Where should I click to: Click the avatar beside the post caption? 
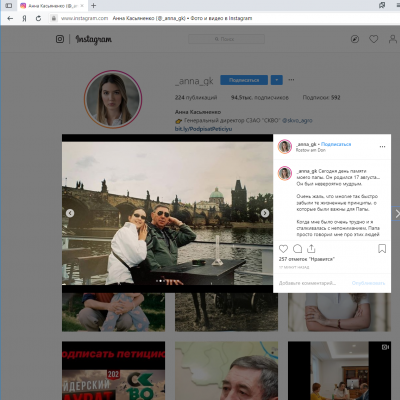(285, 173)
